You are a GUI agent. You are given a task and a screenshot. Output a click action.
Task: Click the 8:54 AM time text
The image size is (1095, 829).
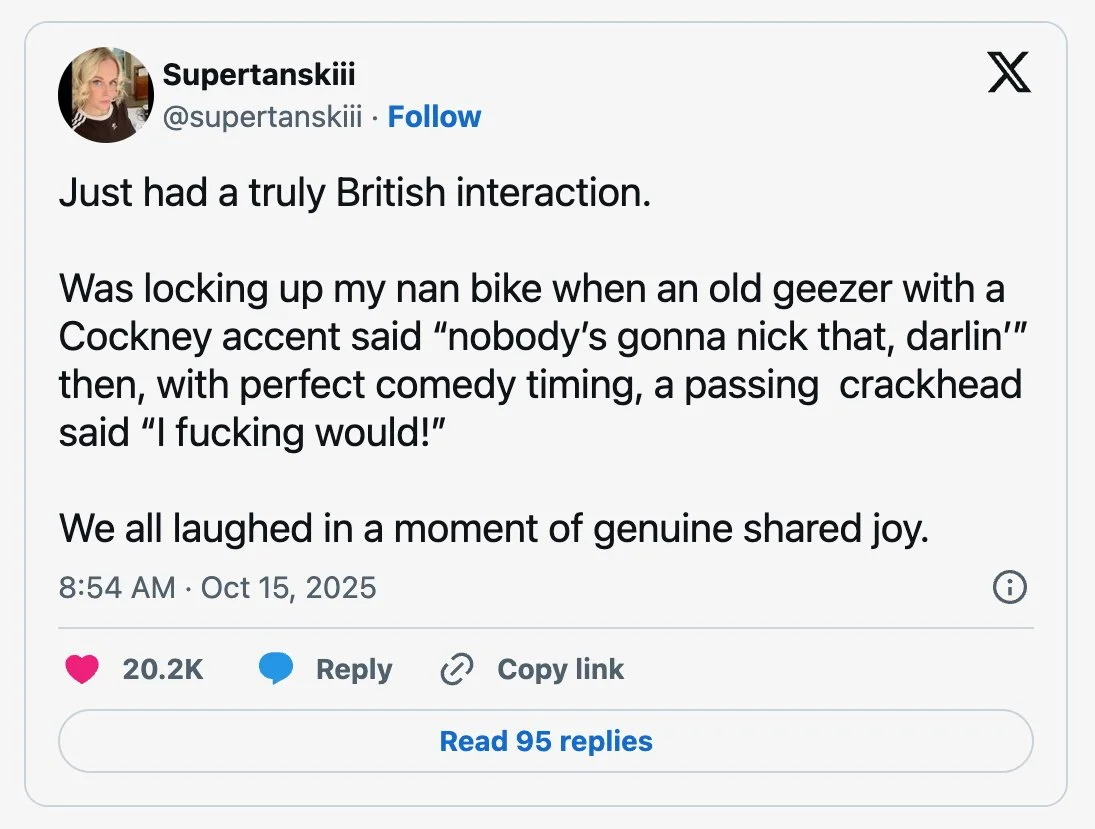pos(117,587)
